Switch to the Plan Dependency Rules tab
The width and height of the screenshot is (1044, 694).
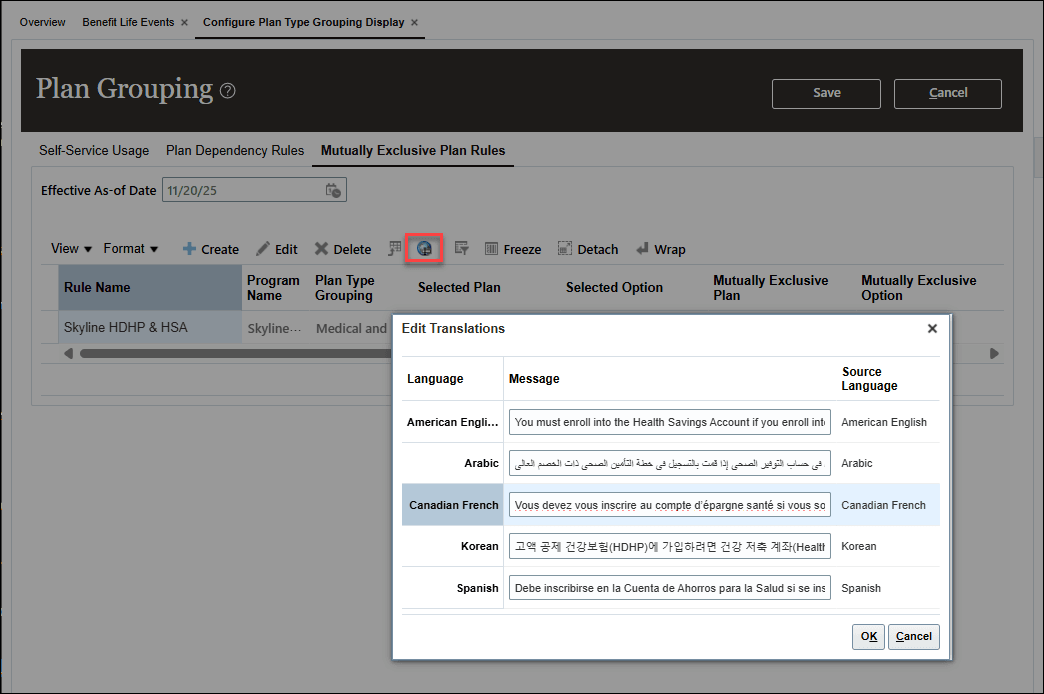[234, 150]
